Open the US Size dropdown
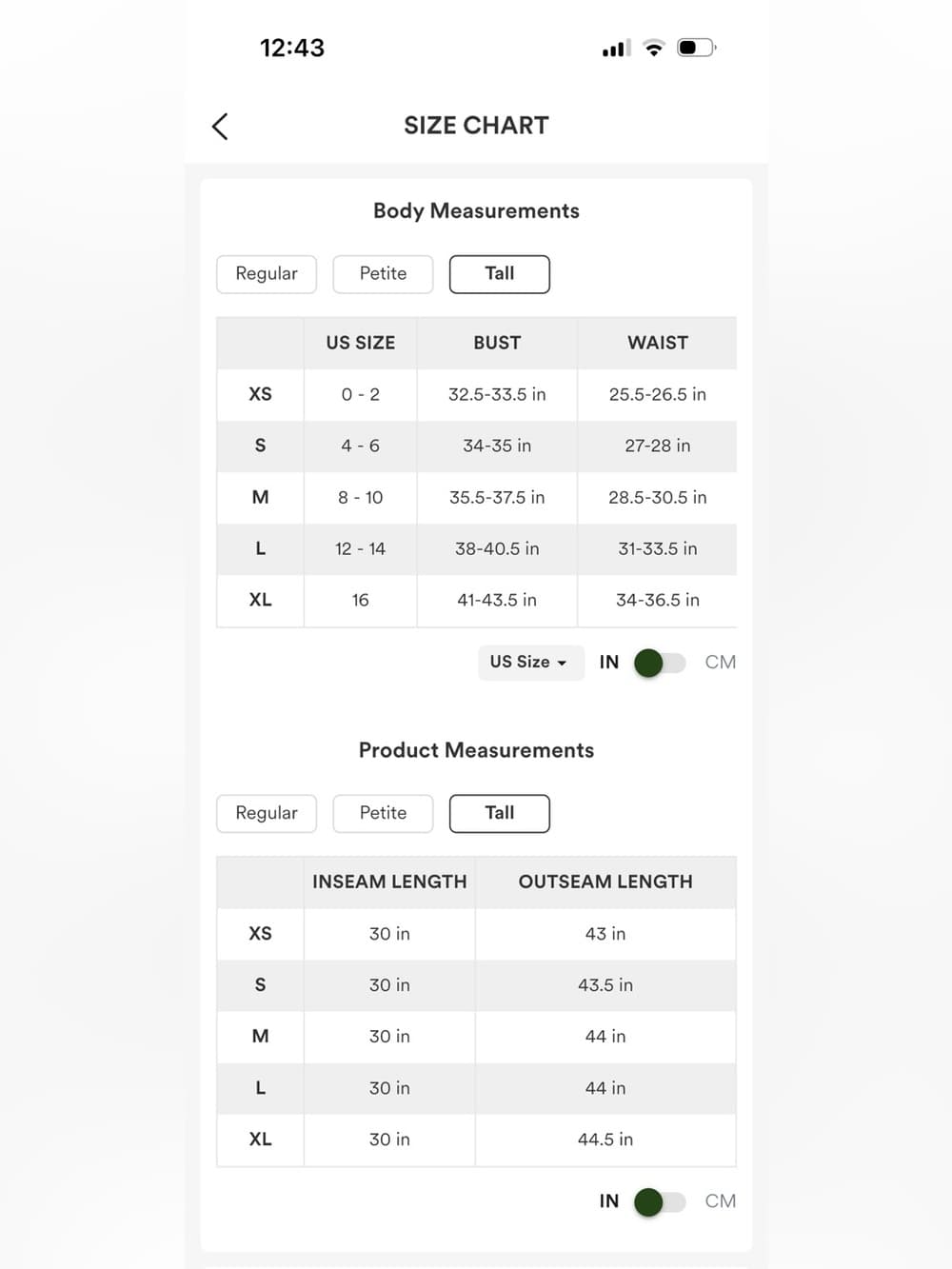This screenshot has height=1269, width=952. tap(530, 662)
